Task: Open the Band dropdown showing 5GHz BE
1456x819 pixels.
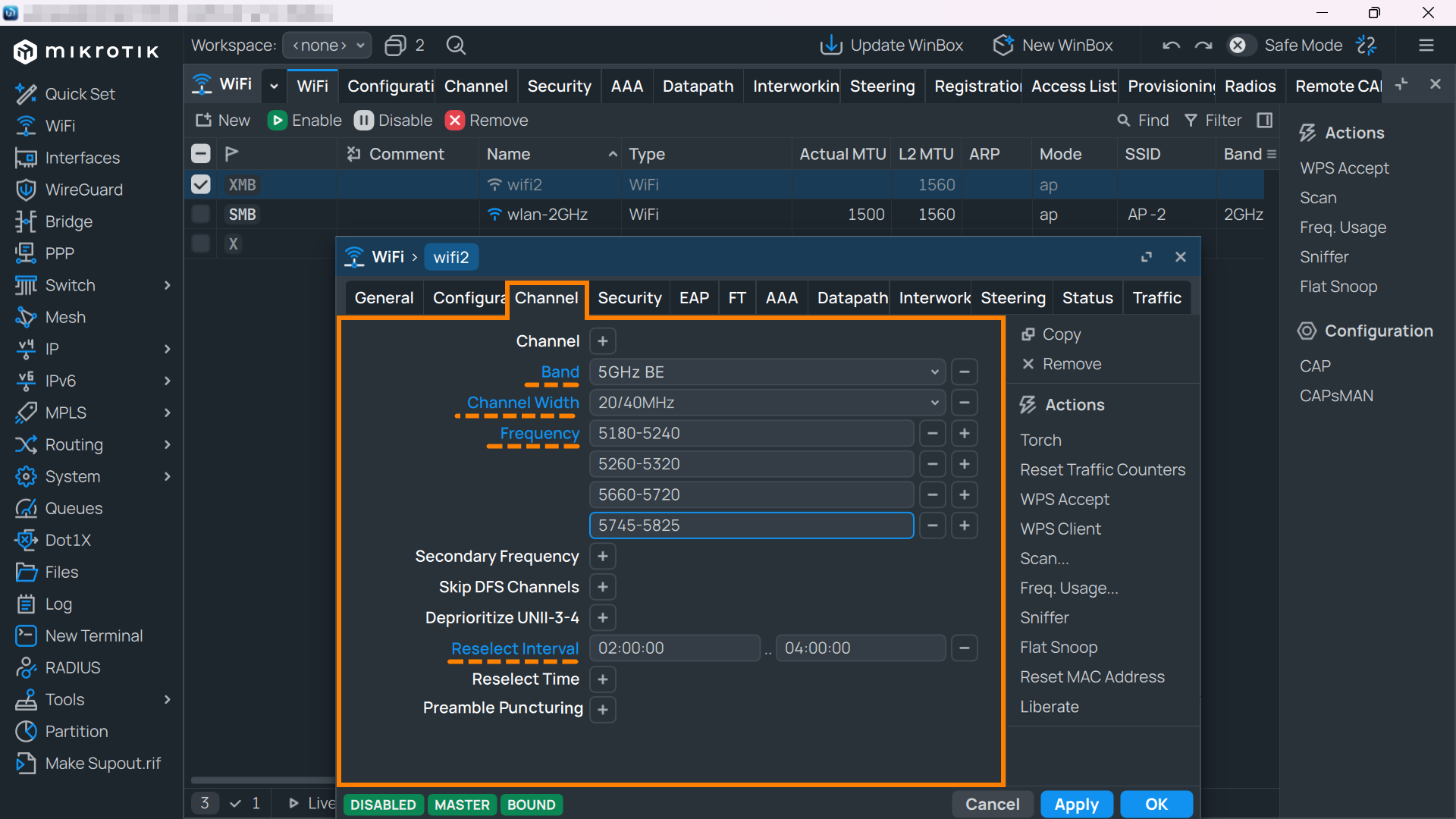Action: [767, 372]
